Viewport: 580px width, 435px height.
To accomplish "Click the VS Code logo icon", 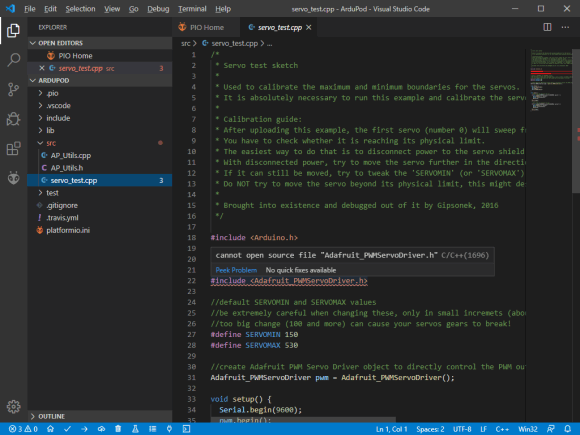I will pyautogui.click(x=10, y=9).
